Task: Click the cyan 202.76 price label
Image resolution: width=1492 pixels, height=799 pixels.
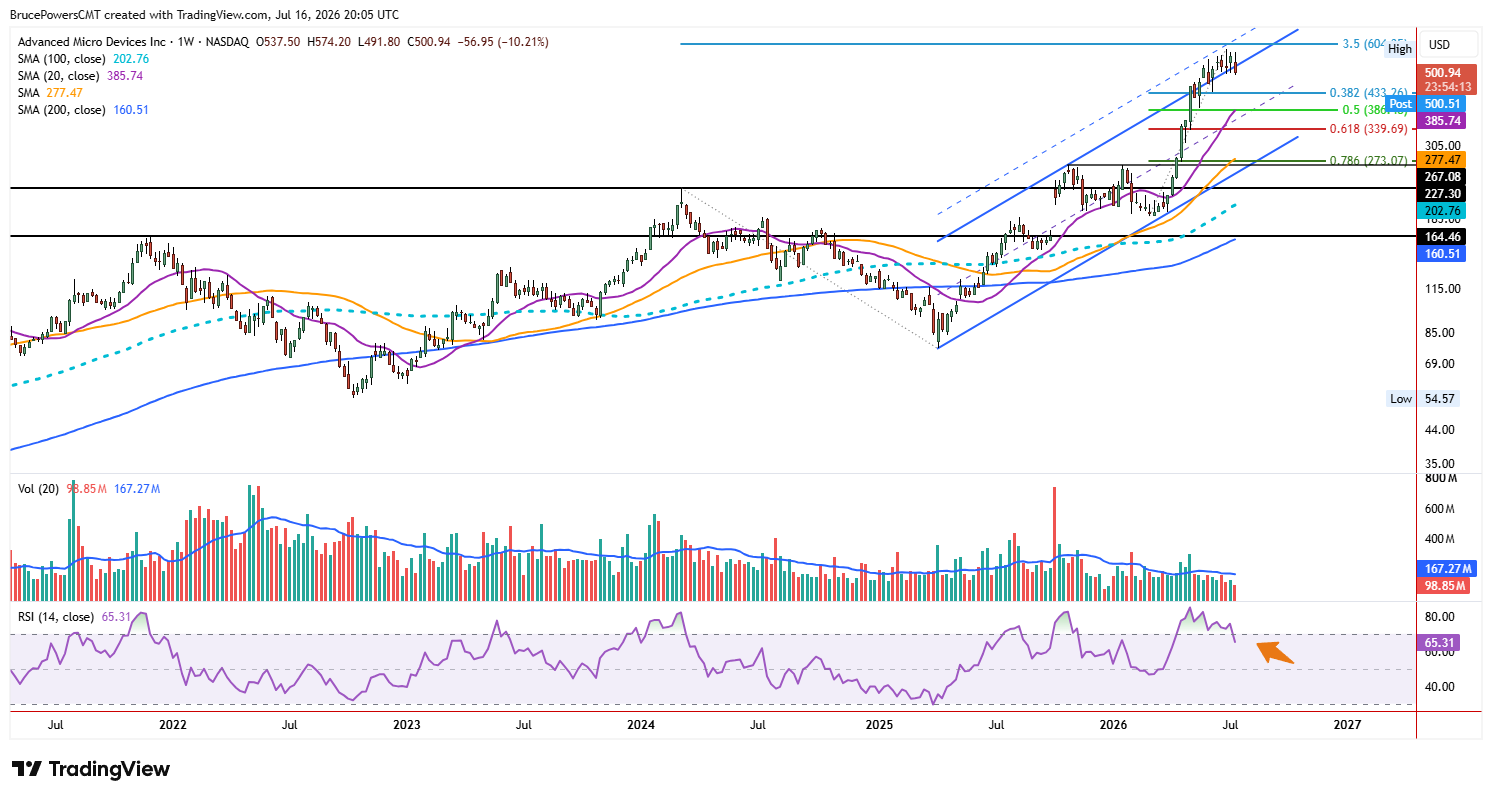Action: [x=1443, y=211]
